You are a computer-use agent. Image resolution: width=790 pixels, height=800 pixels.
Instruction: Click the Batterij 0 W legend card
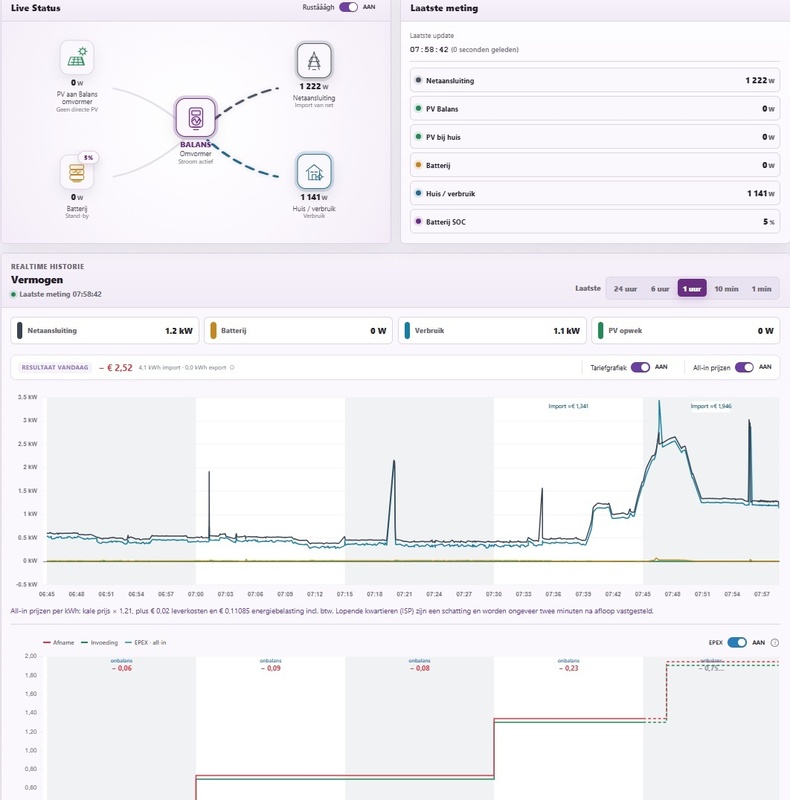pos(298,331)
